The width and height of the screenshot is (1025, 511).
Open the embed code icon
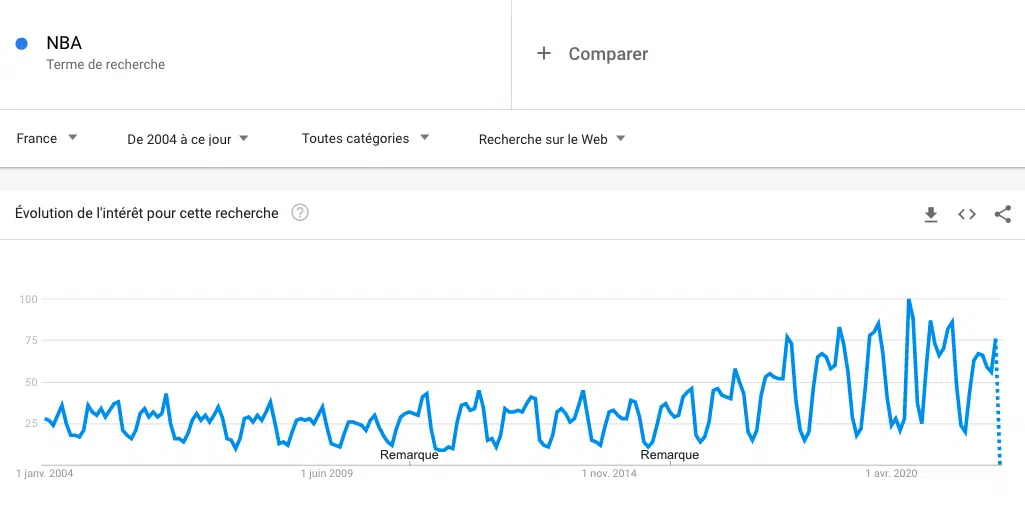coord(967,214)
